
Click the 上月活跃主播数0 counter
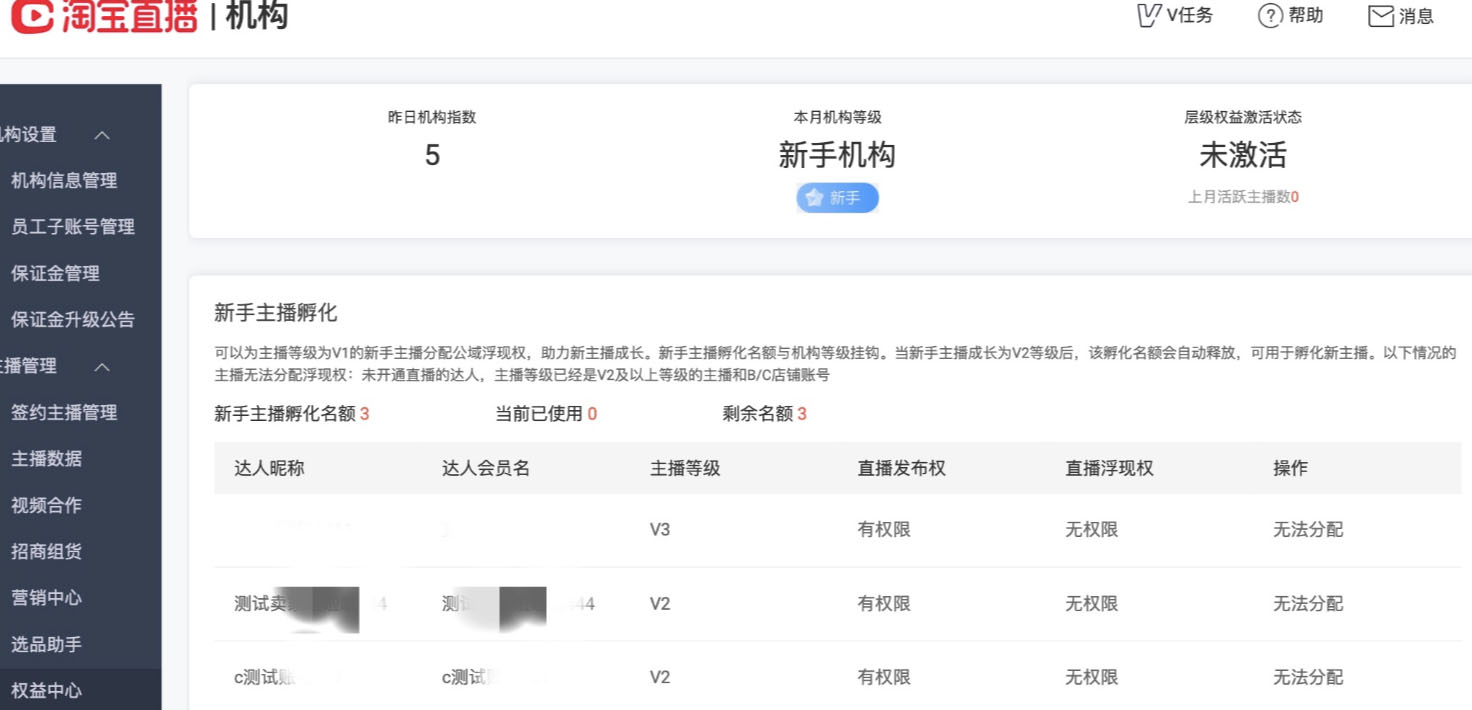1243,199
